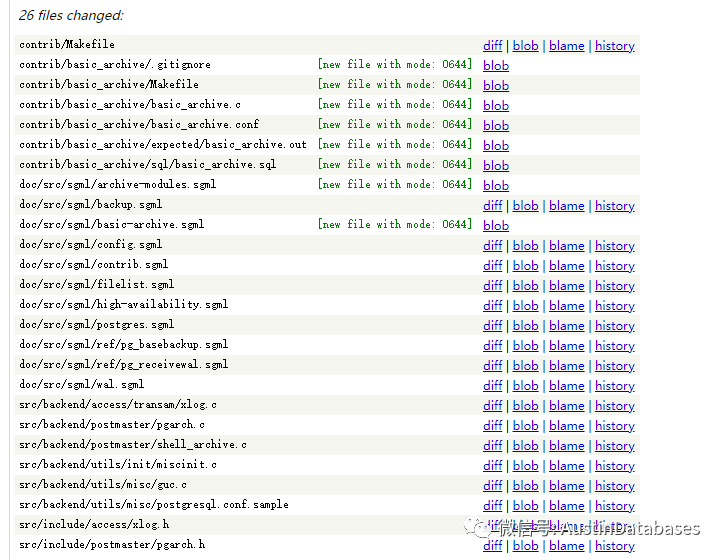
Task: Open blame for doc/src/sgml/postgres.sgml
Action: coord(566,326)
